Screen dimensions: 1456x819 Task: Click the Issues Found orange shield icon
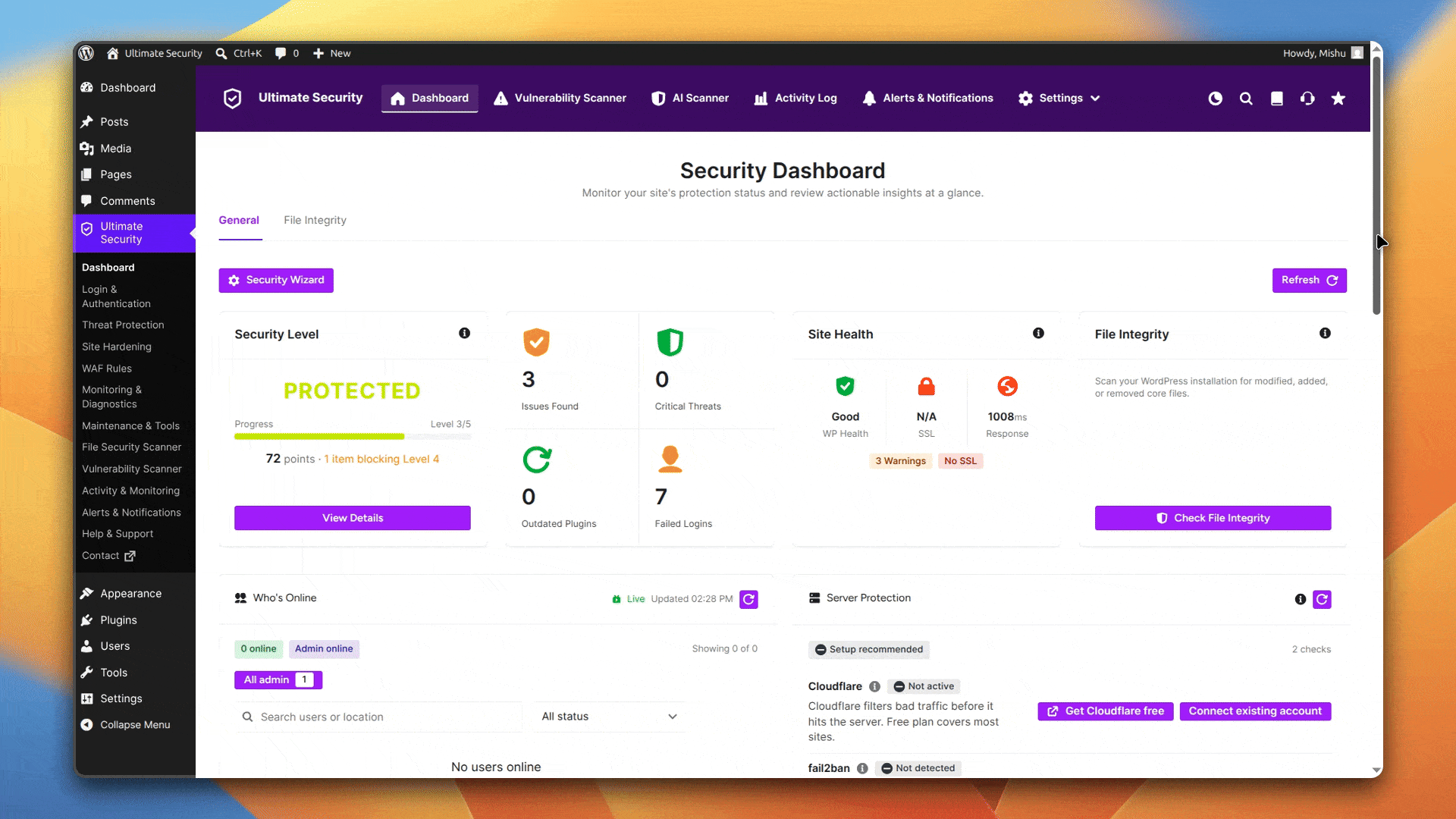[x=536, y=342]
